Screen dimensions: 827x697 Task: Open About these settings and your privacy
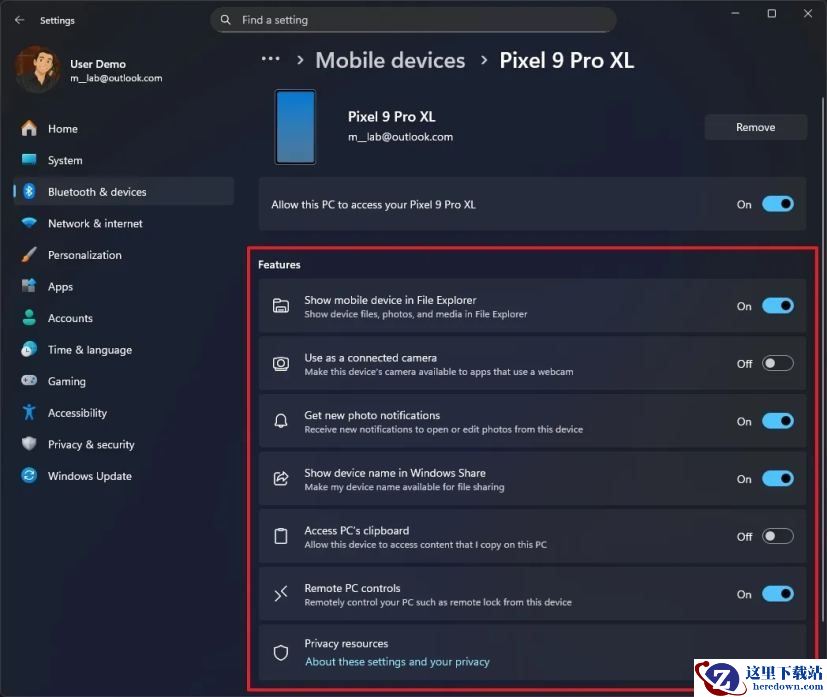[397, 662]
